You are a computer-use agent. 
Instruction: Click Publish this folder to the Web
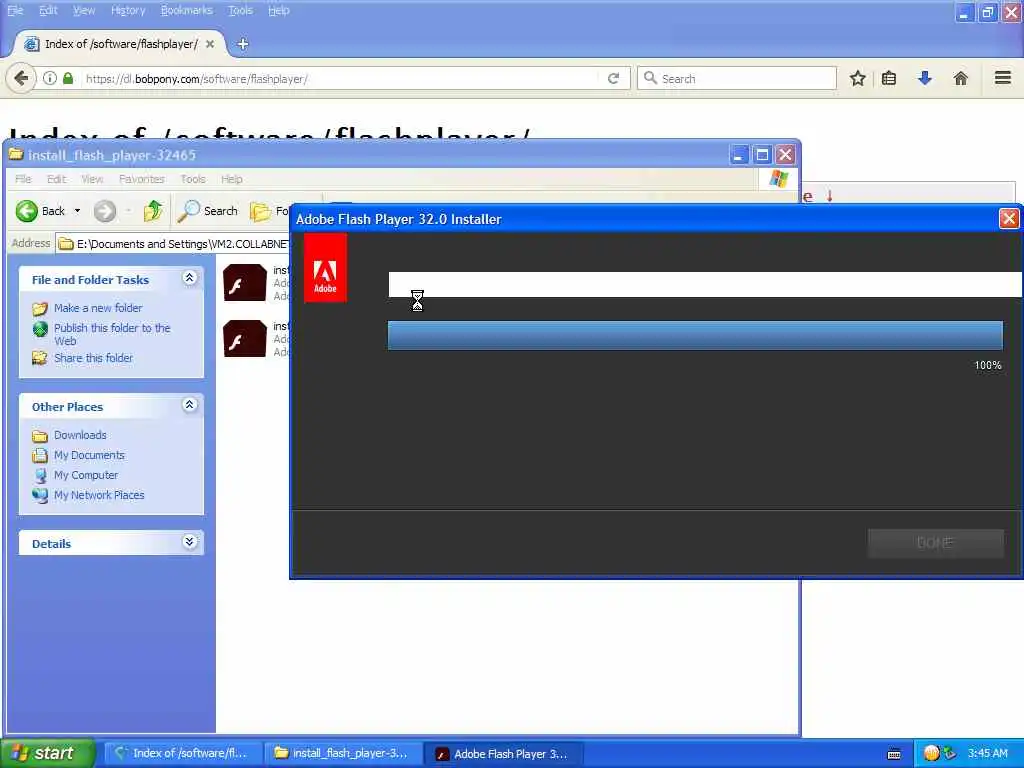[112, 334]
